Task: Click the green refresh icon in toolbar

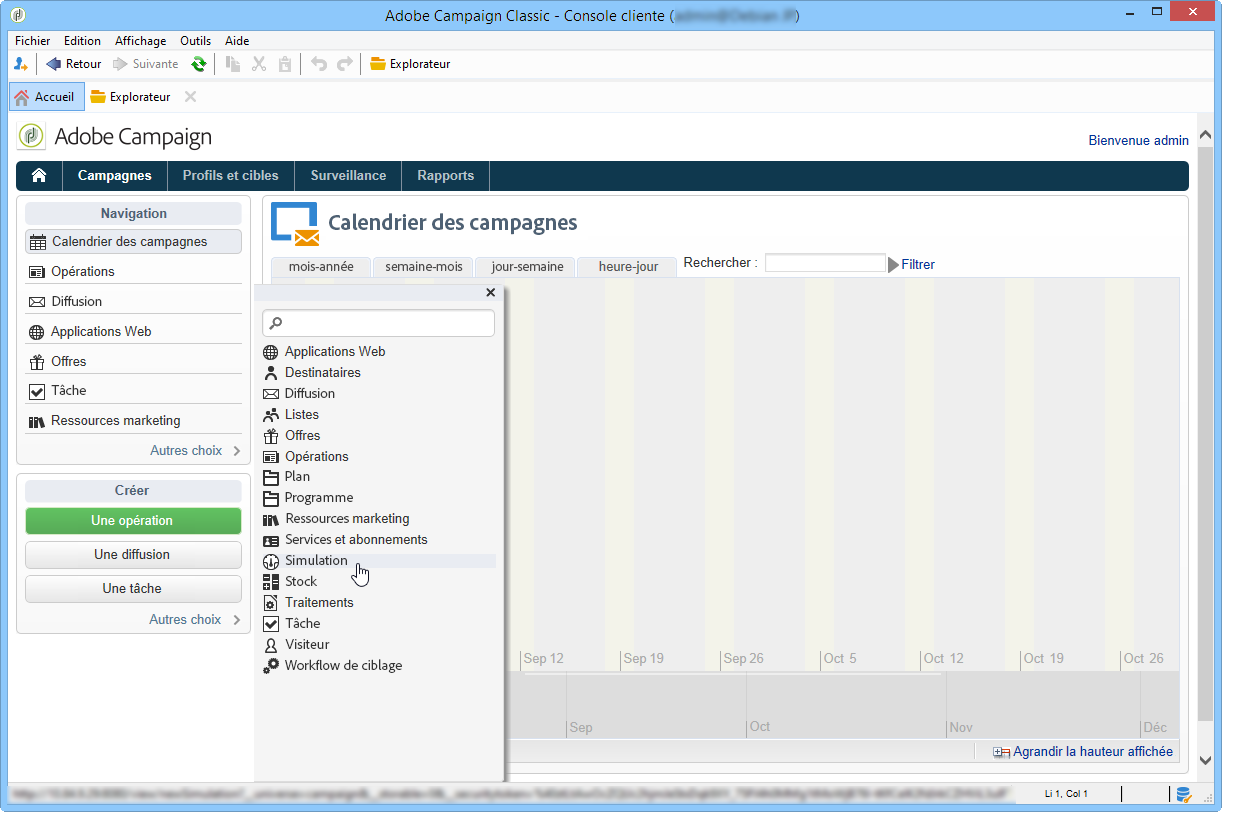Action: (199, 64)
